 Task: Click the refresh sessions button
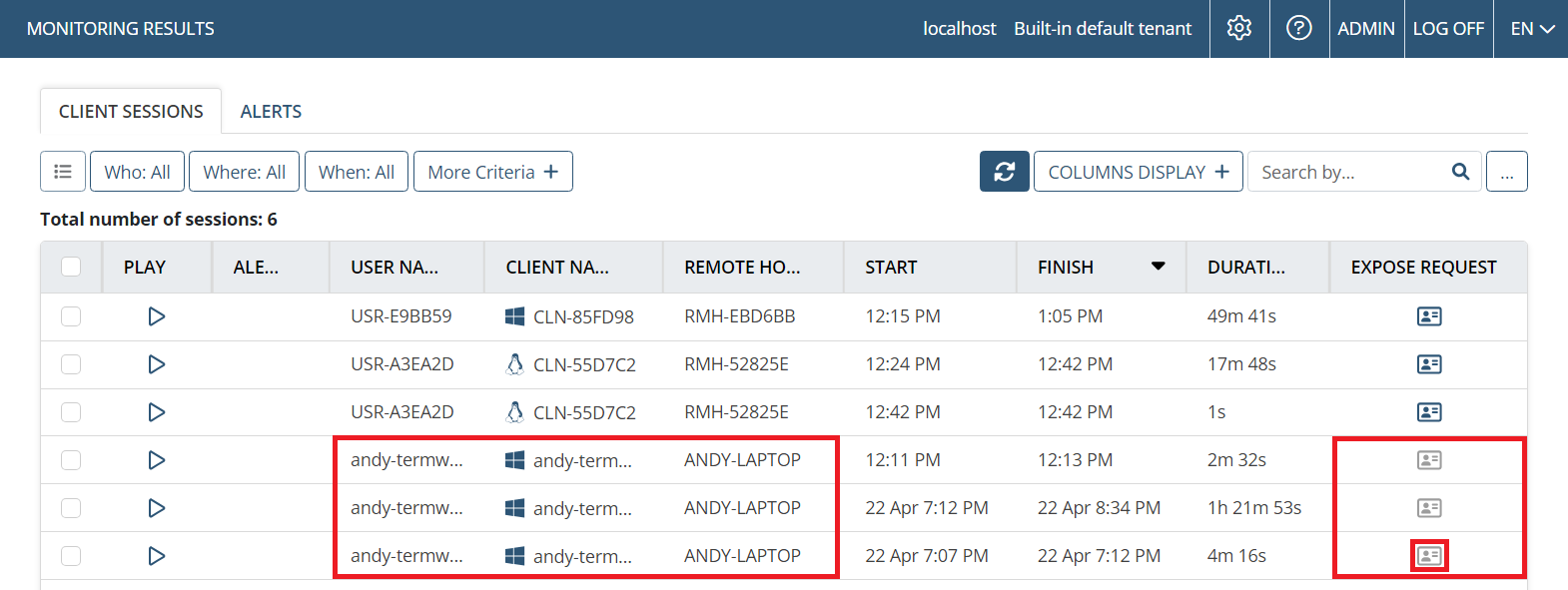1004,172
